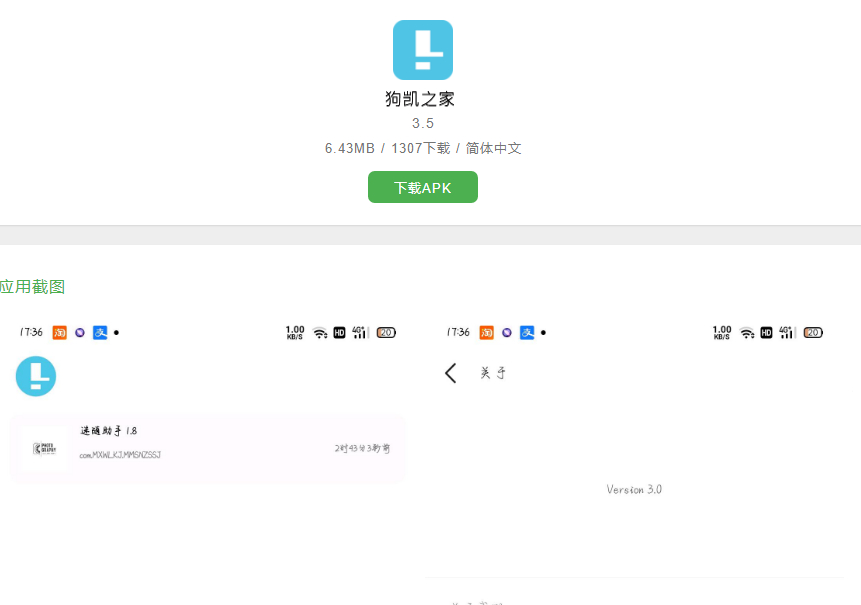Click the Alipay icon in left screenshot status bar
Screen dimensions: 861x605
(x=100, y=333)
